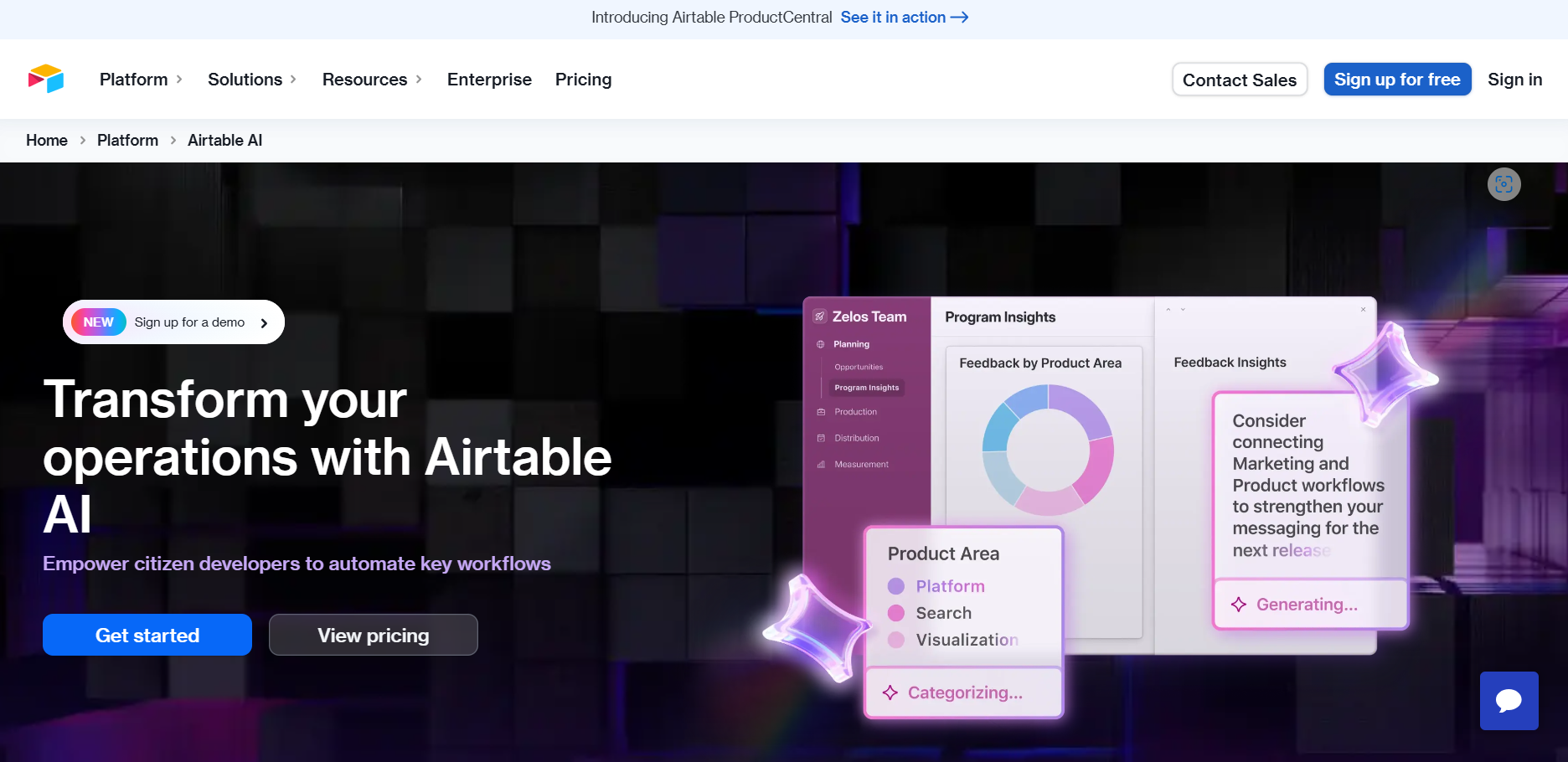Click the Product Area card title
The height and width of the screenshot is (762, 1568).
click(943, 553)
